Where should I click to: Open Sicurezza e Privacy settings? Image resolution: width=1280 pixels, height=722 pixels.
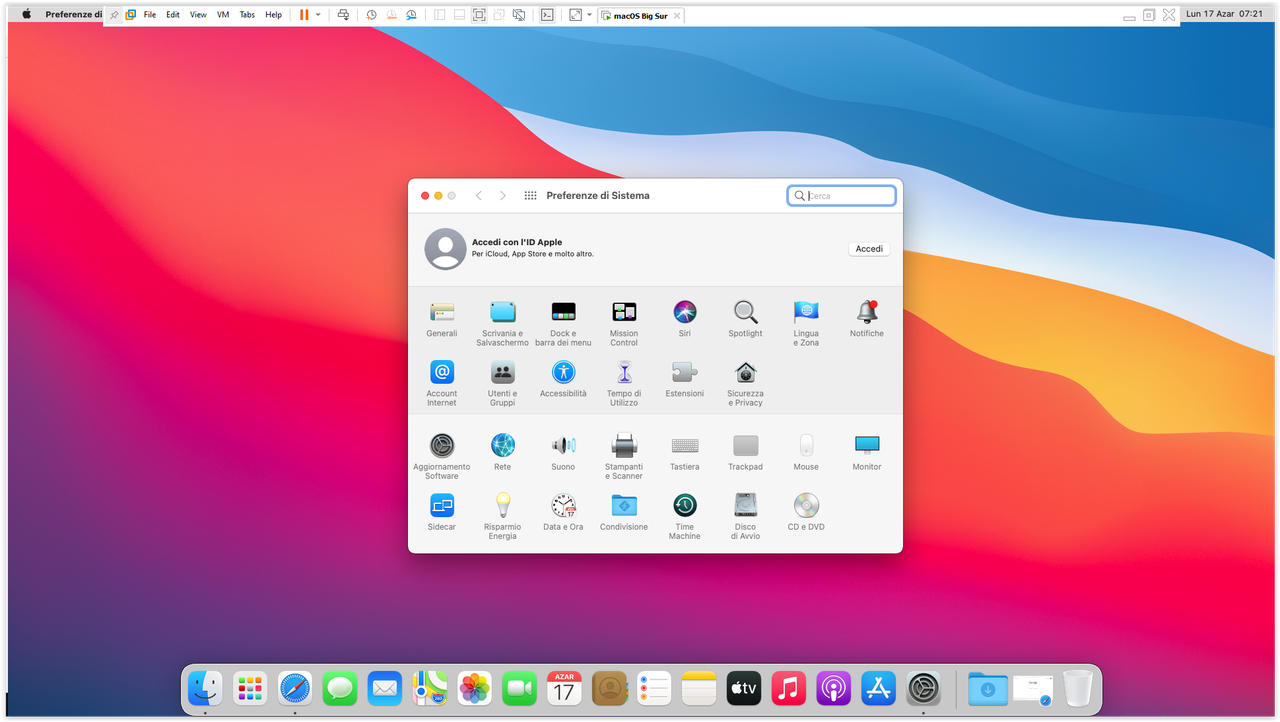tap(745, 383)
